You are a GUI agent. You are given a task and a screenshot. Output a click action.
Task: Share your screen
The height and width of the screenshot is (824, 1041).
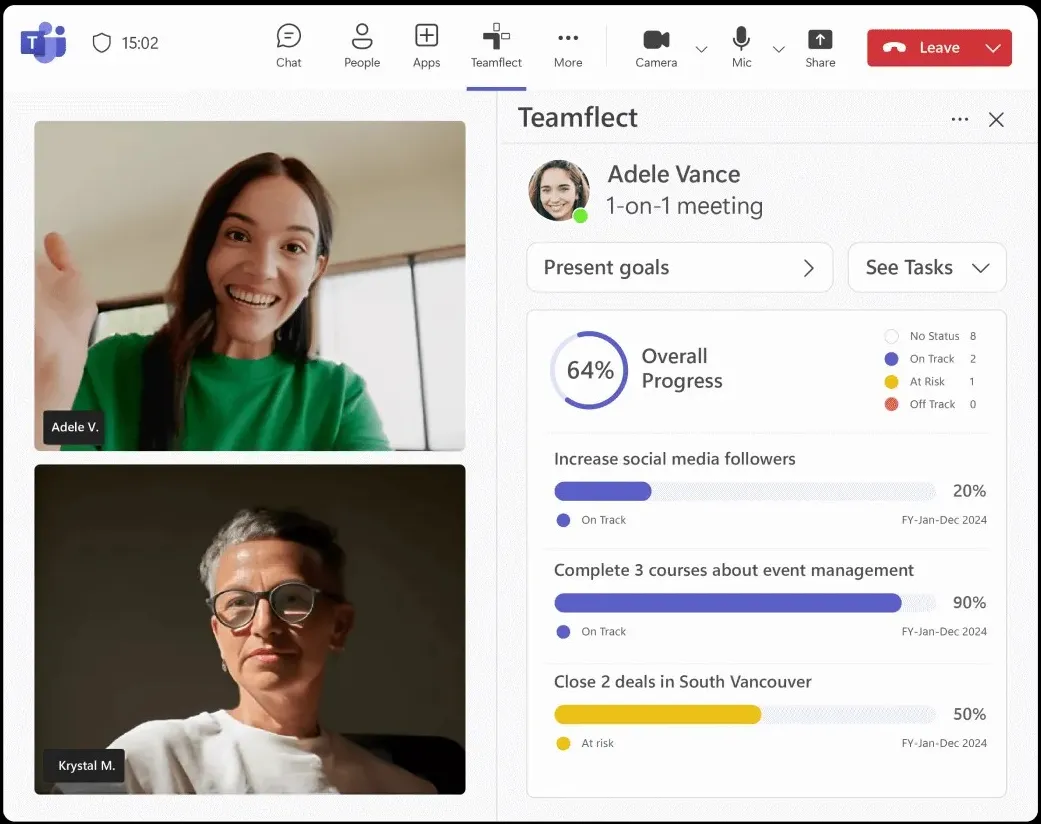[821, 48]
